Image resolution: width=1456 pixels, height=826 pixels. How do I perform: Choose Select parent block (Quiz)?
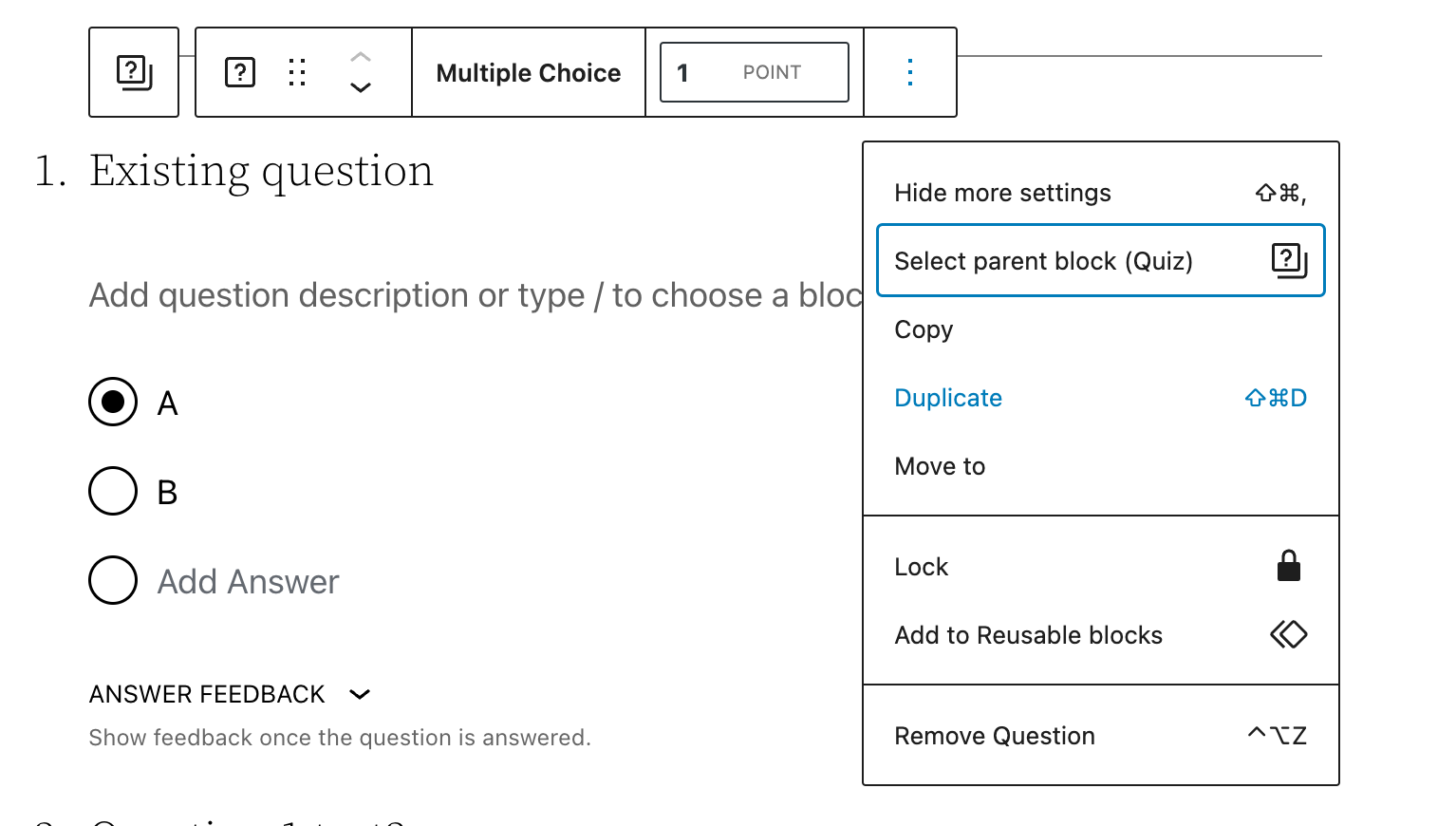pos(1043,260)
